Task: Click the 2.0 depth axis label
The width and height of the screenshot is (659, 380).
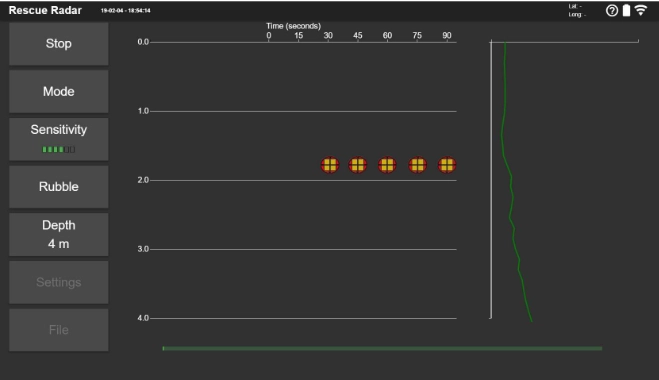Action: tap(143, 180)
